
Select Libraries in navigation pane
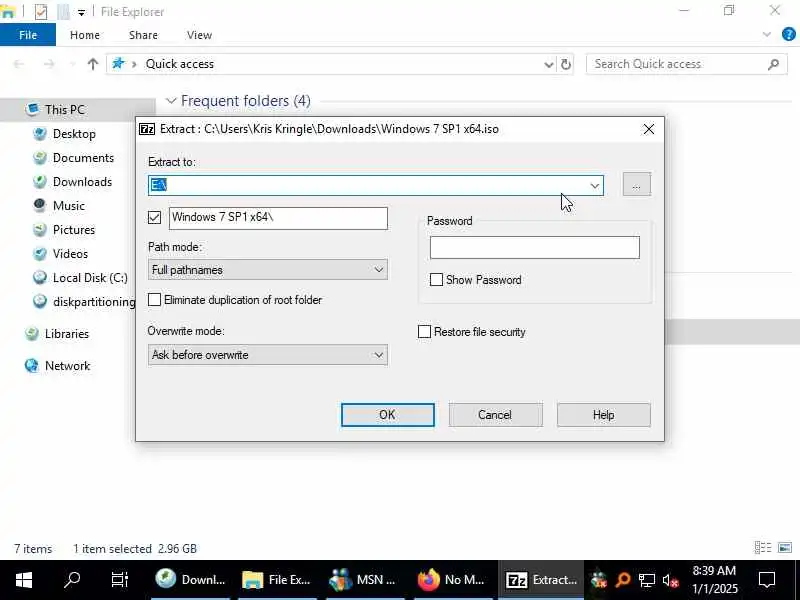[66, 334]
